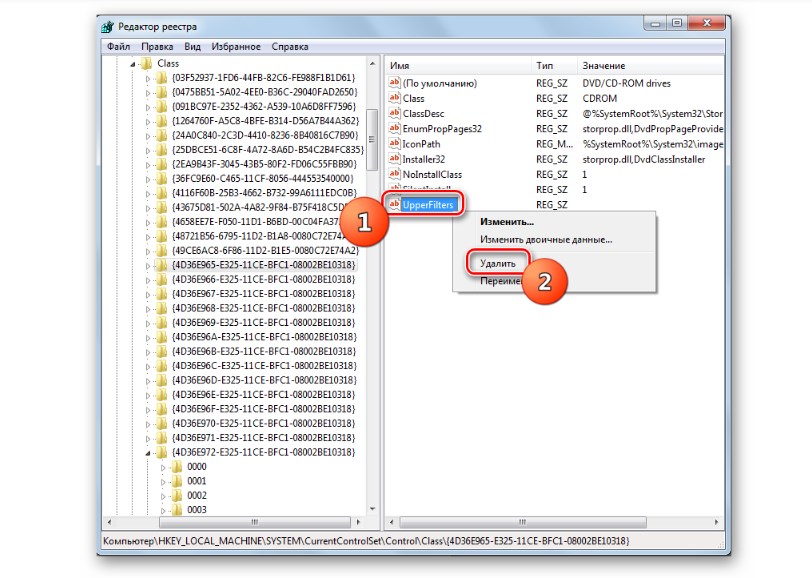Click the values pane scroll-right arrow
Image resolution: width=812 pixels, height=578 pixels.
pyautogui.click(x=717, y=522)
